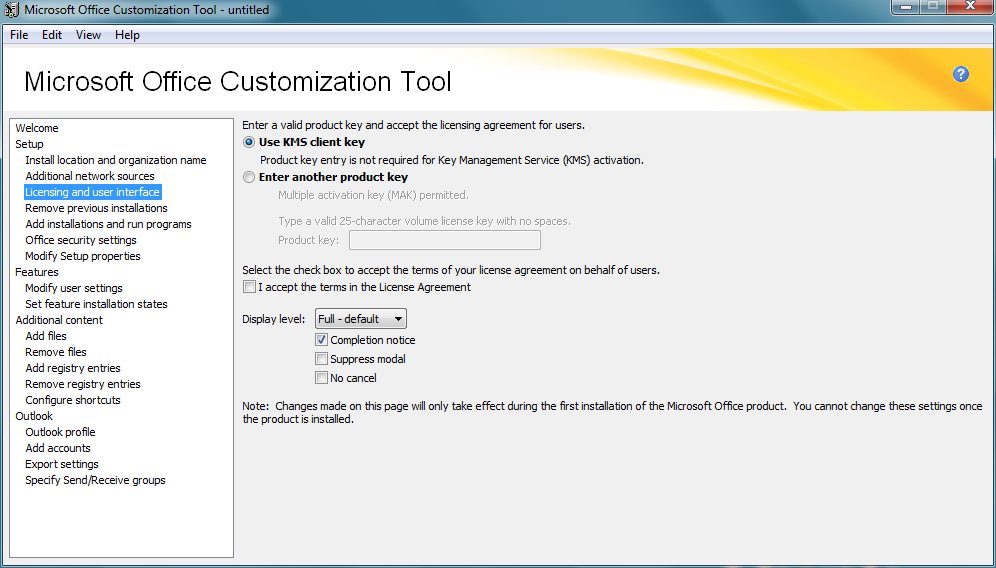Close the Office Customization Tool window
Viewport: 996px width, 568px height.
coord(970,6)
